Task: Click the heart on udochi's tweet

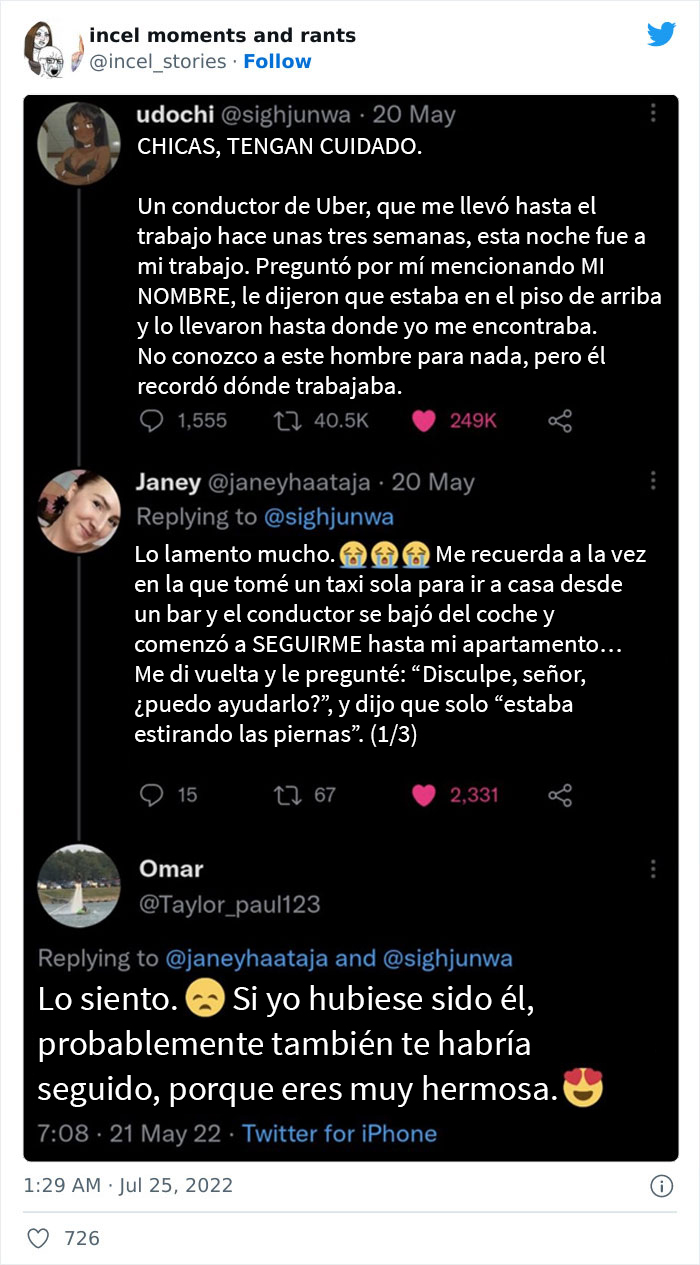Action: click(424, 421)
